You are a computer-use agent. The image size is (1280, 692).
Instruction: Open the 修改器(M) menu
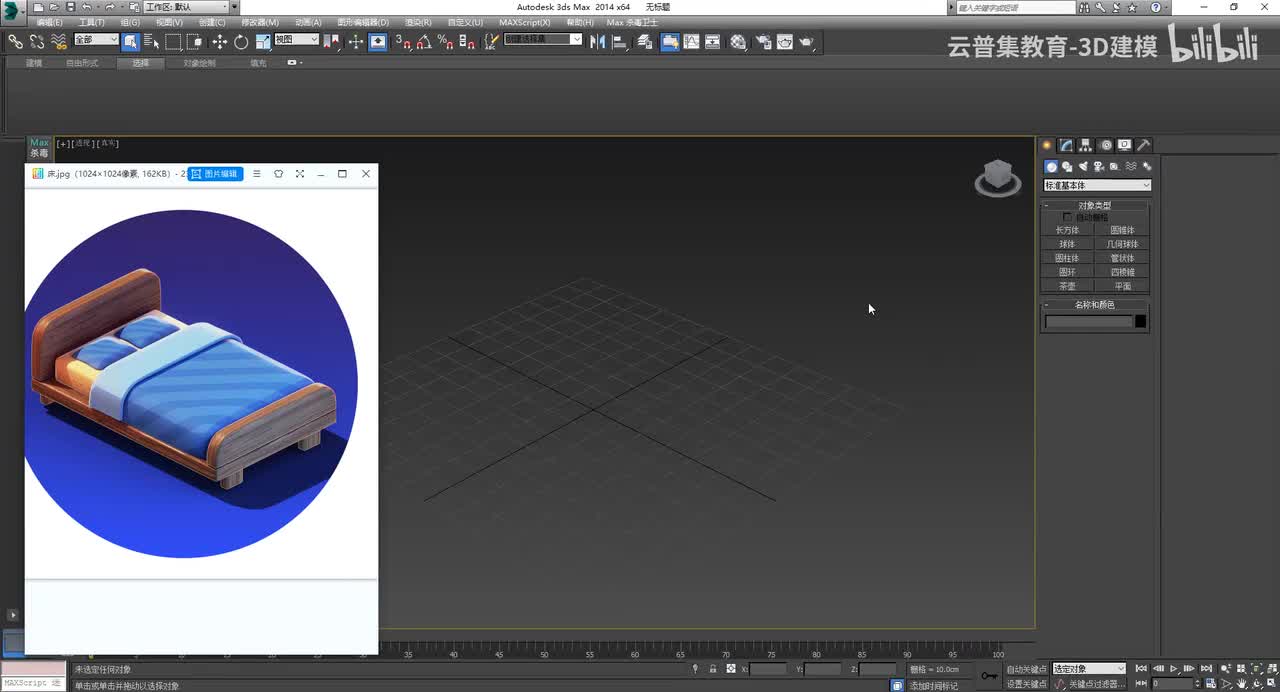point(260,22)
